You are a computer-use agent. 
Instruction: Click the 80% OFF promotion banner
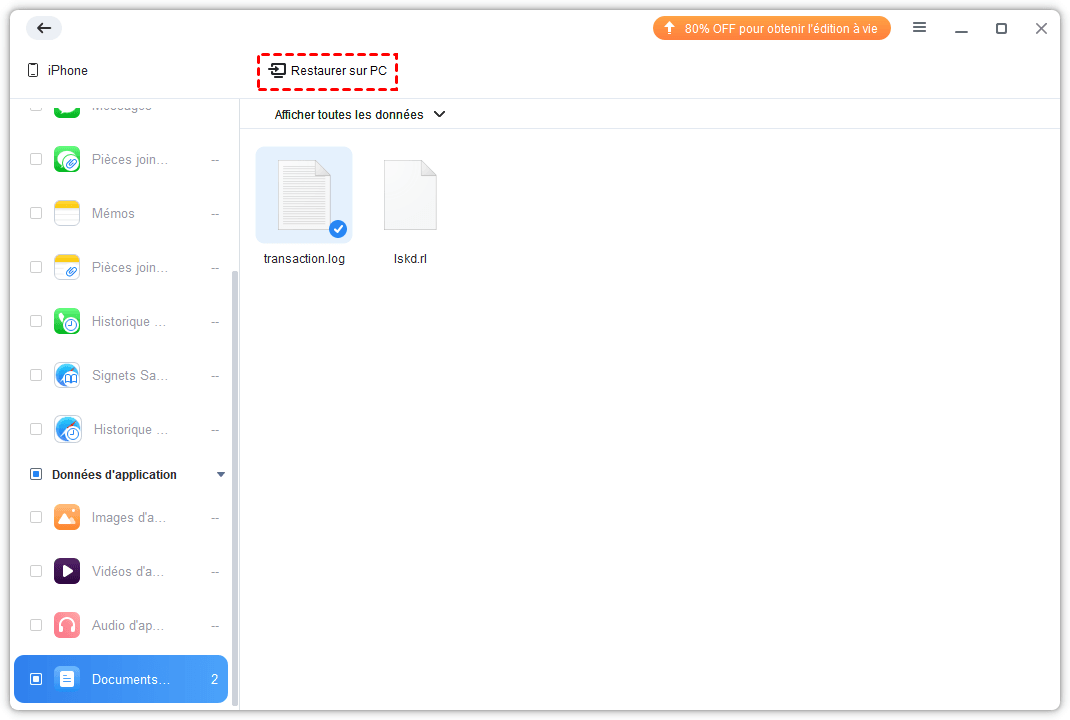click(x=771, y=28)
